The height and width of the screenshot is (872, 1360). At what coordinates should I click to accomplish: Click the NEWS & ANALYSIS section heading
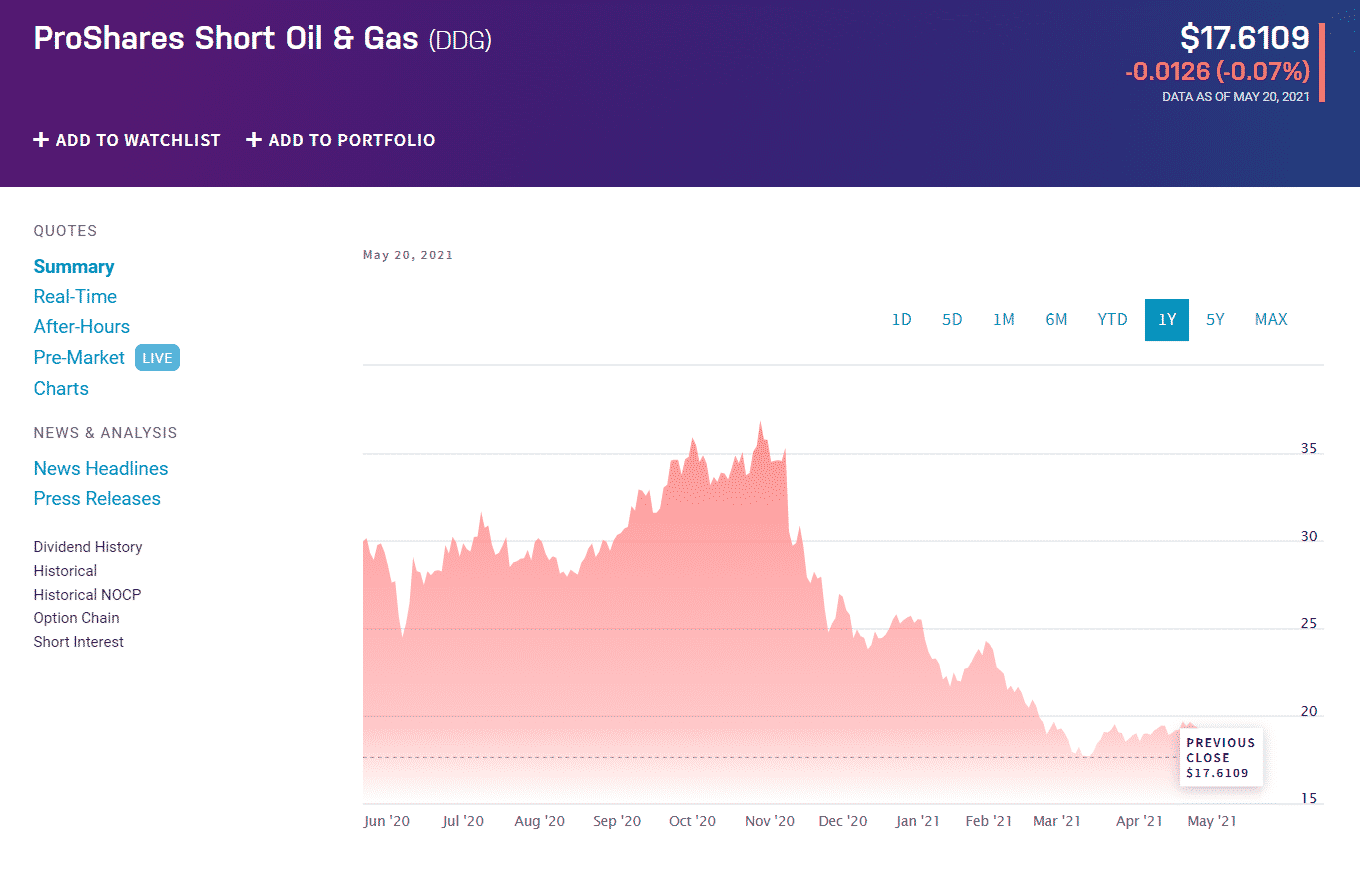105,433
